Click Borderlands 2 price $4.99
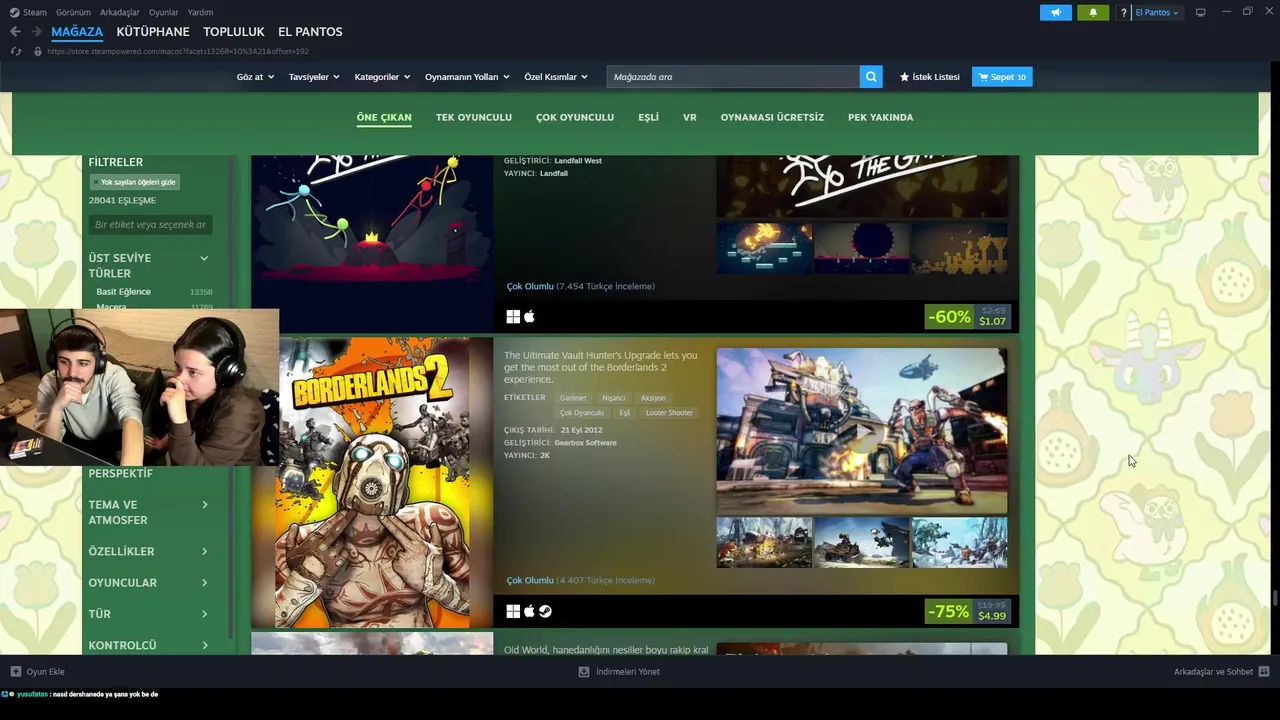The height and width of the screenshot is (720, 1280). coord(992,616)
